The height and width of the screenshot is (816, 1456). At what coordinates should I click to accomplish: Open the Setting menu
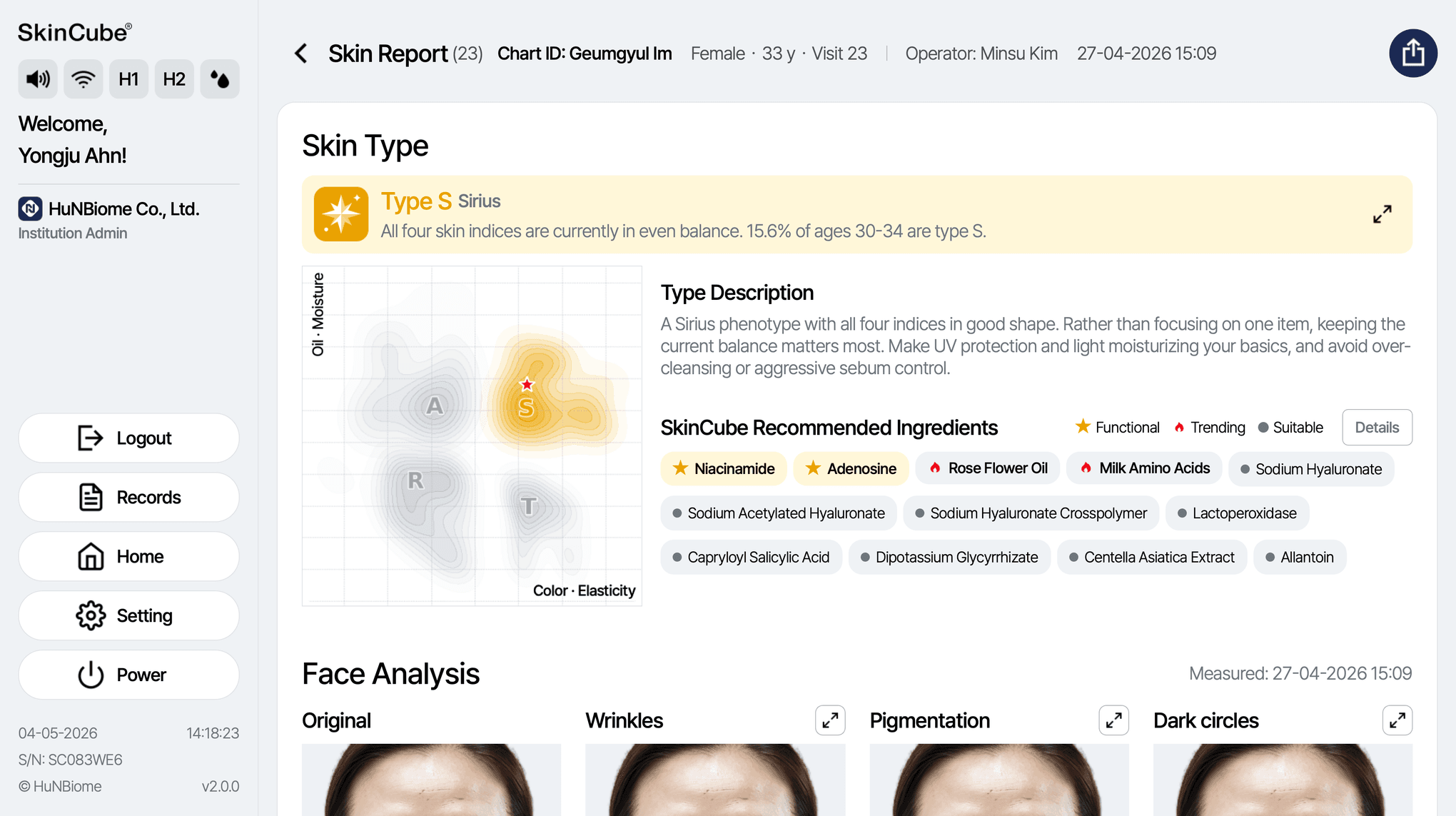[128, 615]
